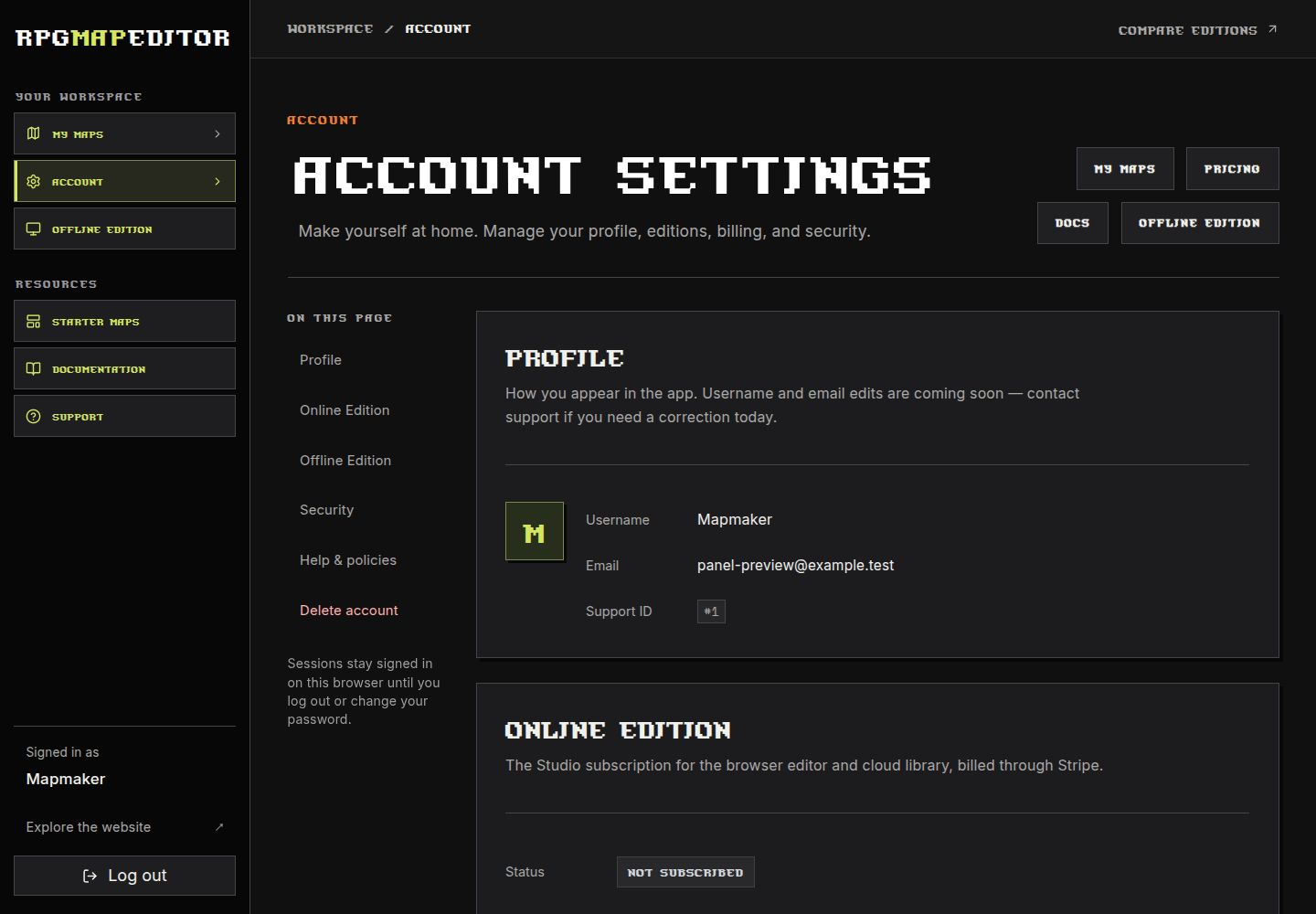Click the Not Subscribed status badge
The width and height of the screenshot is (1316, 914).
(x=685, y=872)
